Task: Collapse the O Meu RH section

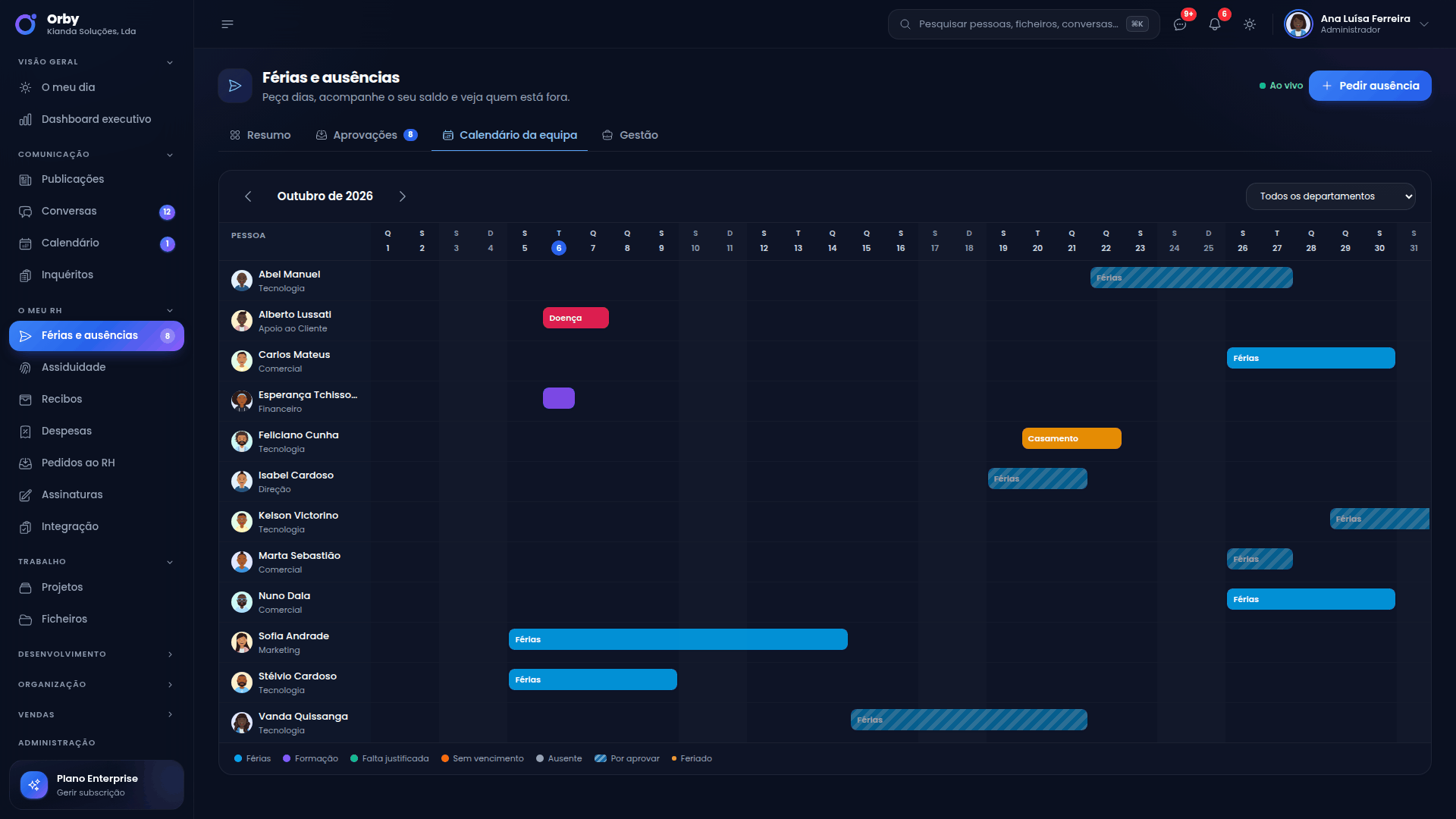Action: [x=96, y=311]
